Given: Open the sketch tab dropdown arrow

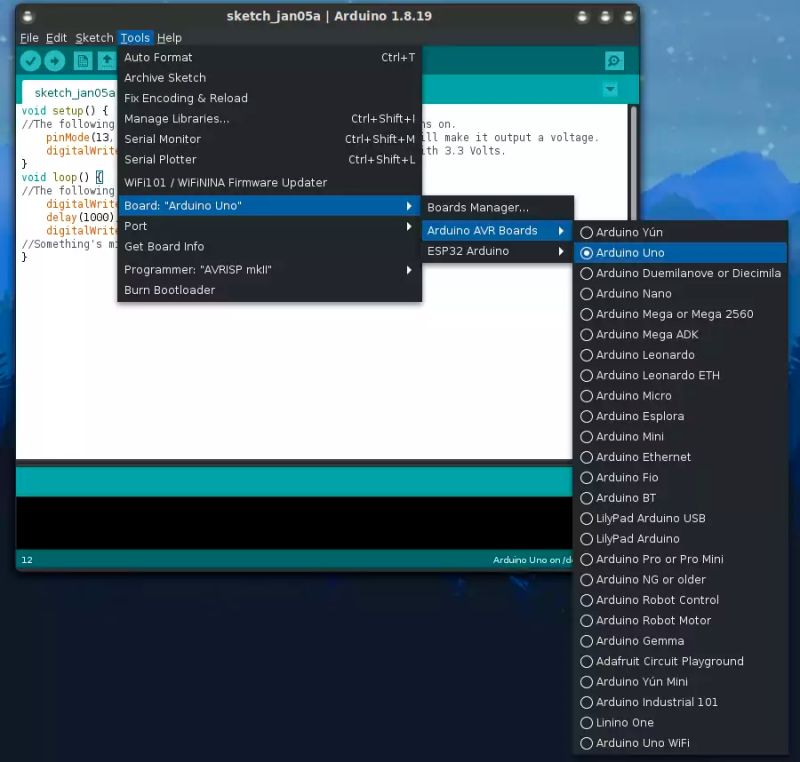Looking at the screenshot, I should tap(609, 90).
